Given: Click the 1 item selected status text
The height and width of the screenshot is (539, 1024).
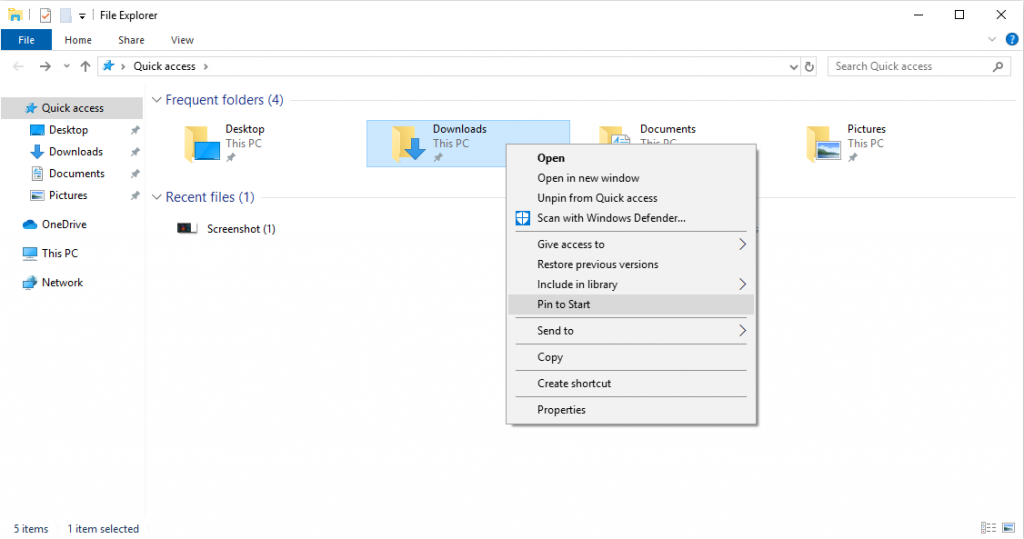Looking at the screenshot, I should pyautogui.click(x=103, y=529).
